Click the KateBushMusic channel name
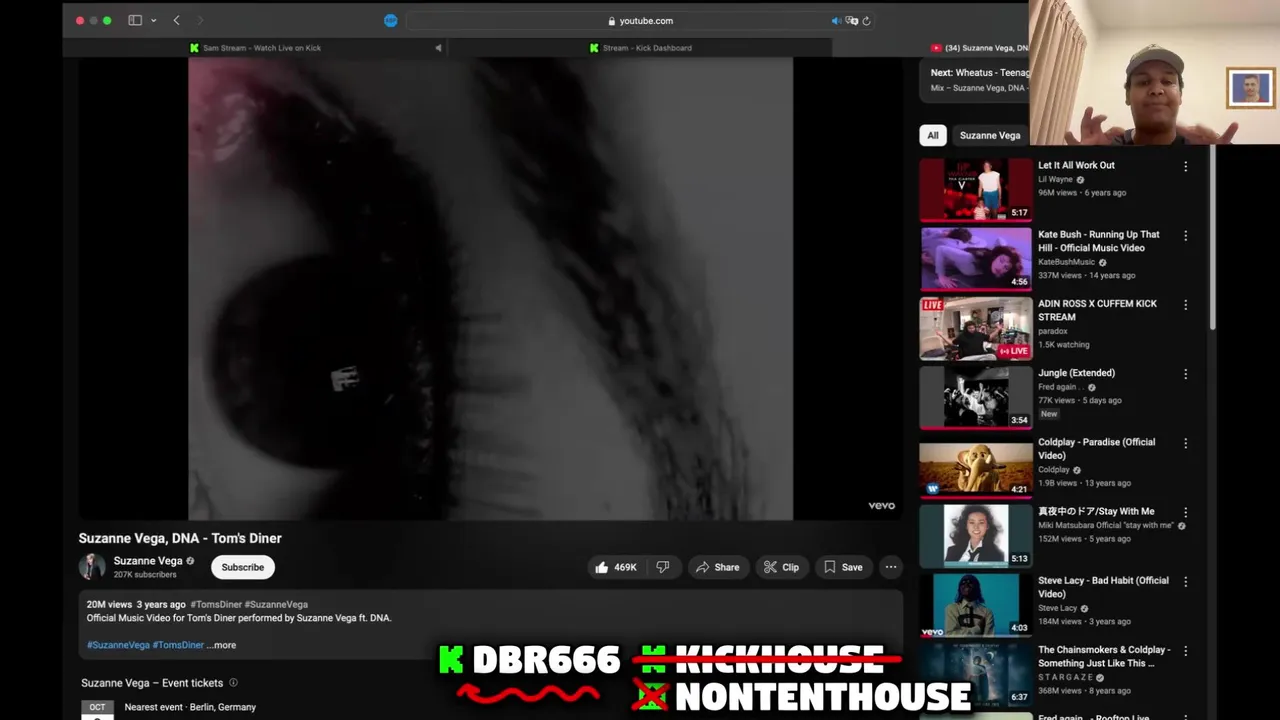Image resolution: width=1280 pixels, height=720 pixels. tap(1066, 262)
